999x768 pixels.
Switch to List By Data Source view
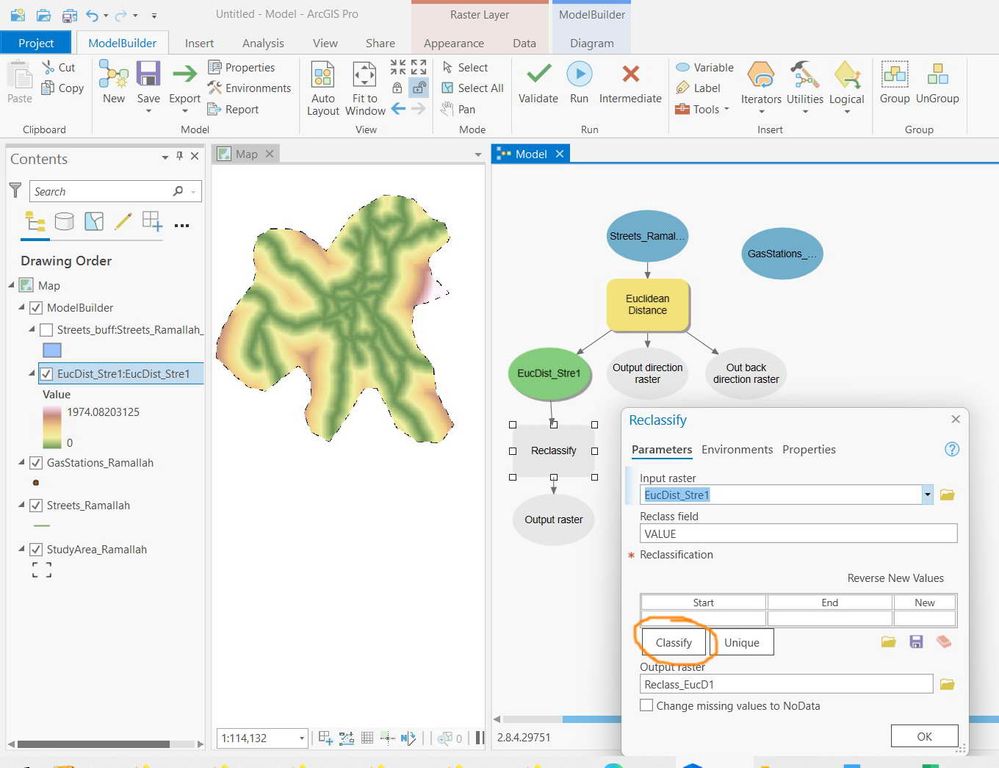pyautogui.click(x=64, y=222)
